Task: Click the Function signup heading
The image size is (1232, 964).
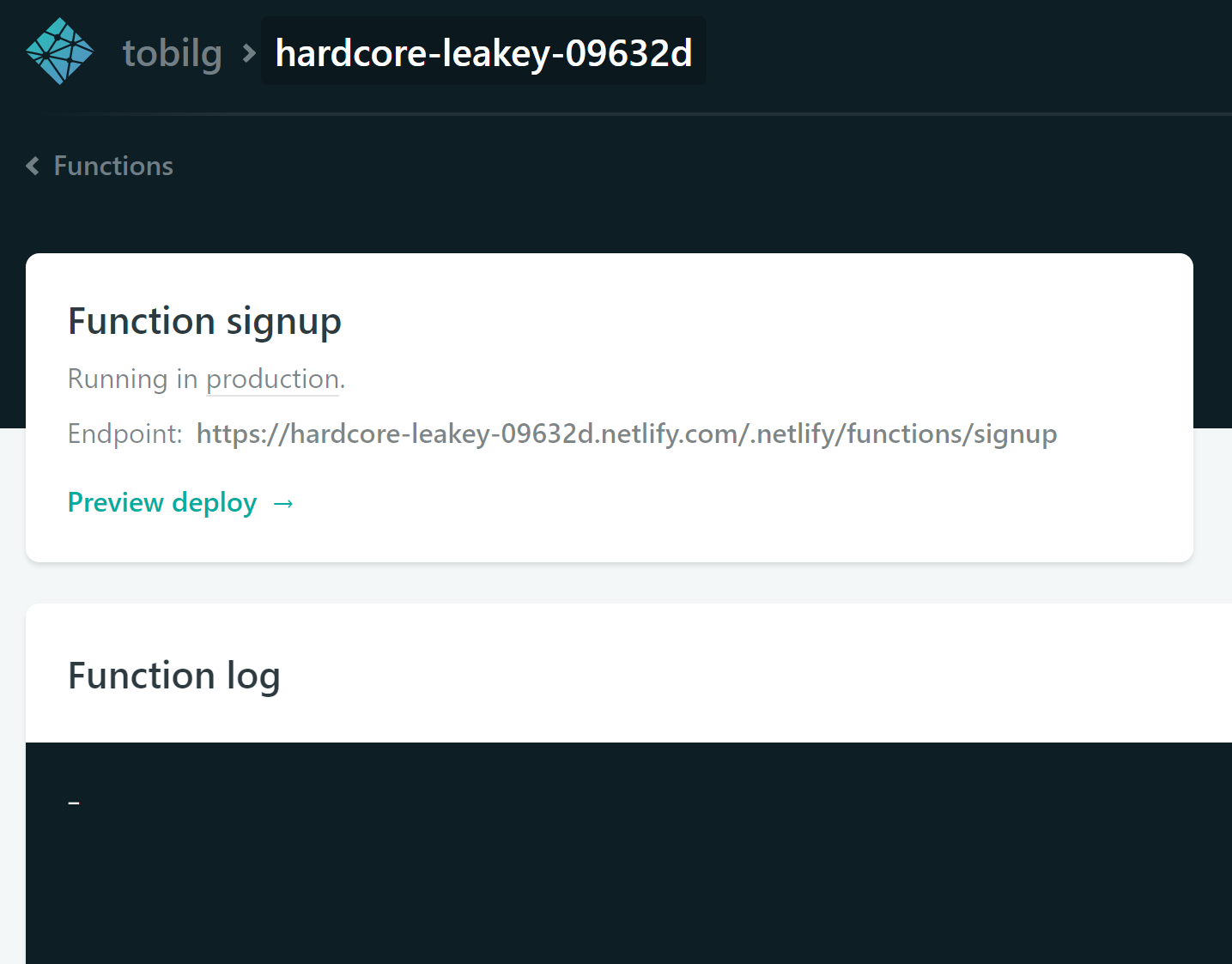Action: point(204,322)
